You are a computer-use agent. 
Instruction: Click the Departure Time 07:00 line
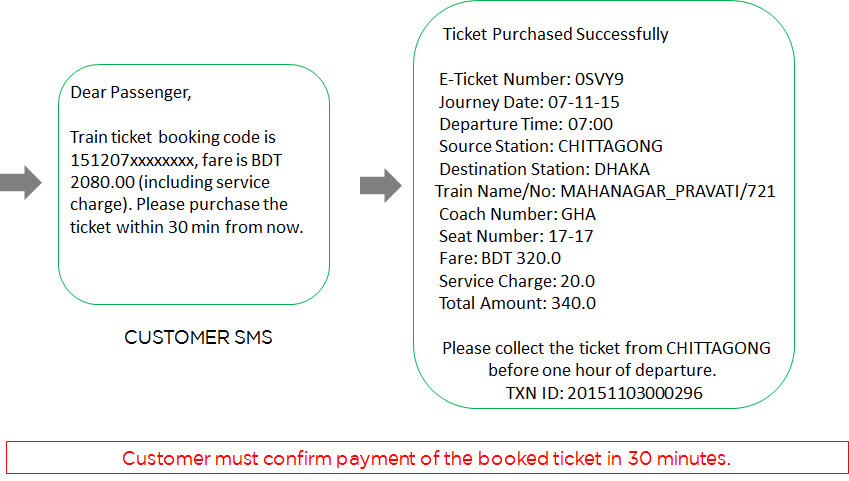pos(526,125)
